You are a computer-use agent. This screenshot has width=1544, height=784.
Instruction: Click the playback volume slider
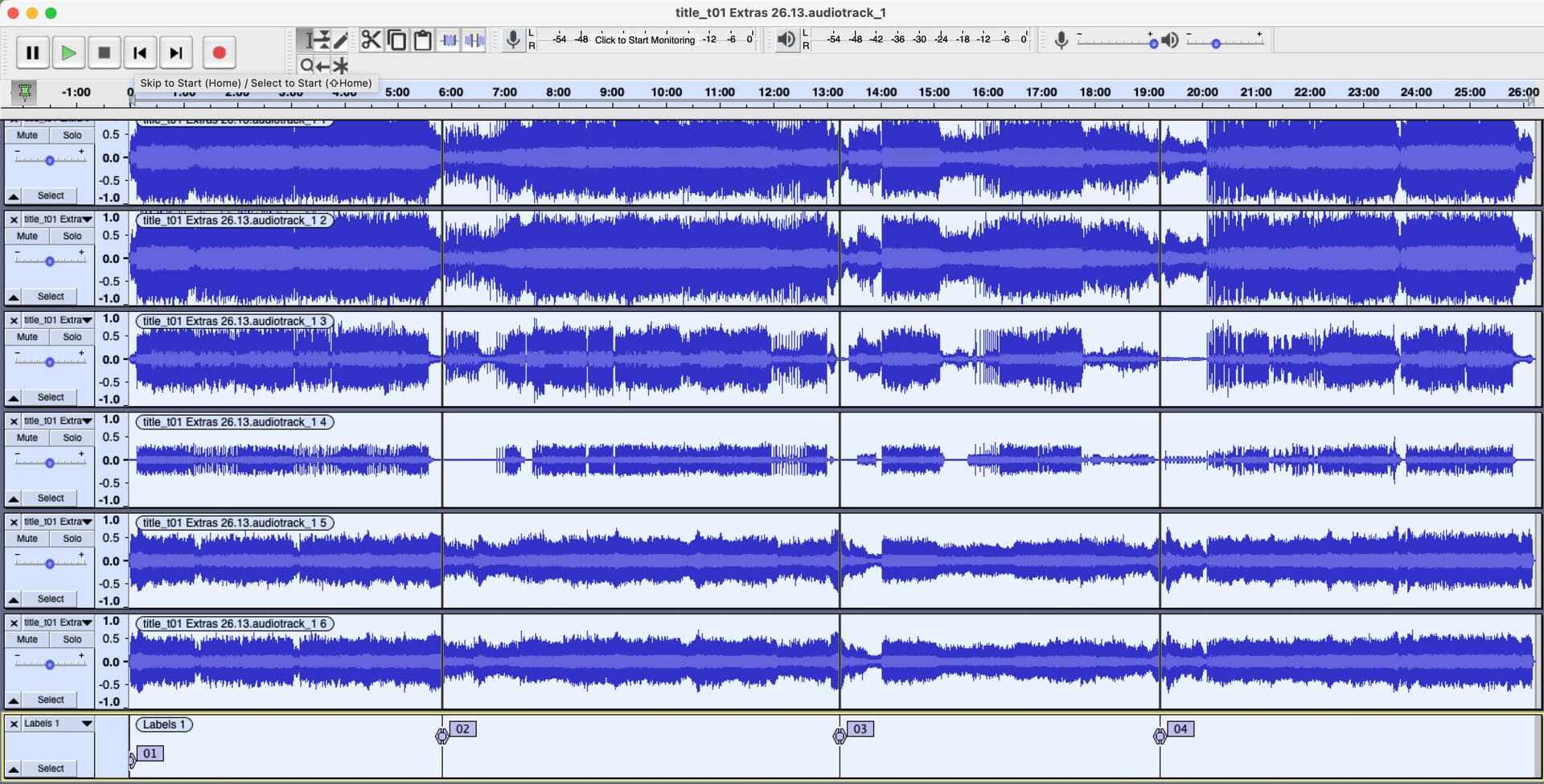1216,43
